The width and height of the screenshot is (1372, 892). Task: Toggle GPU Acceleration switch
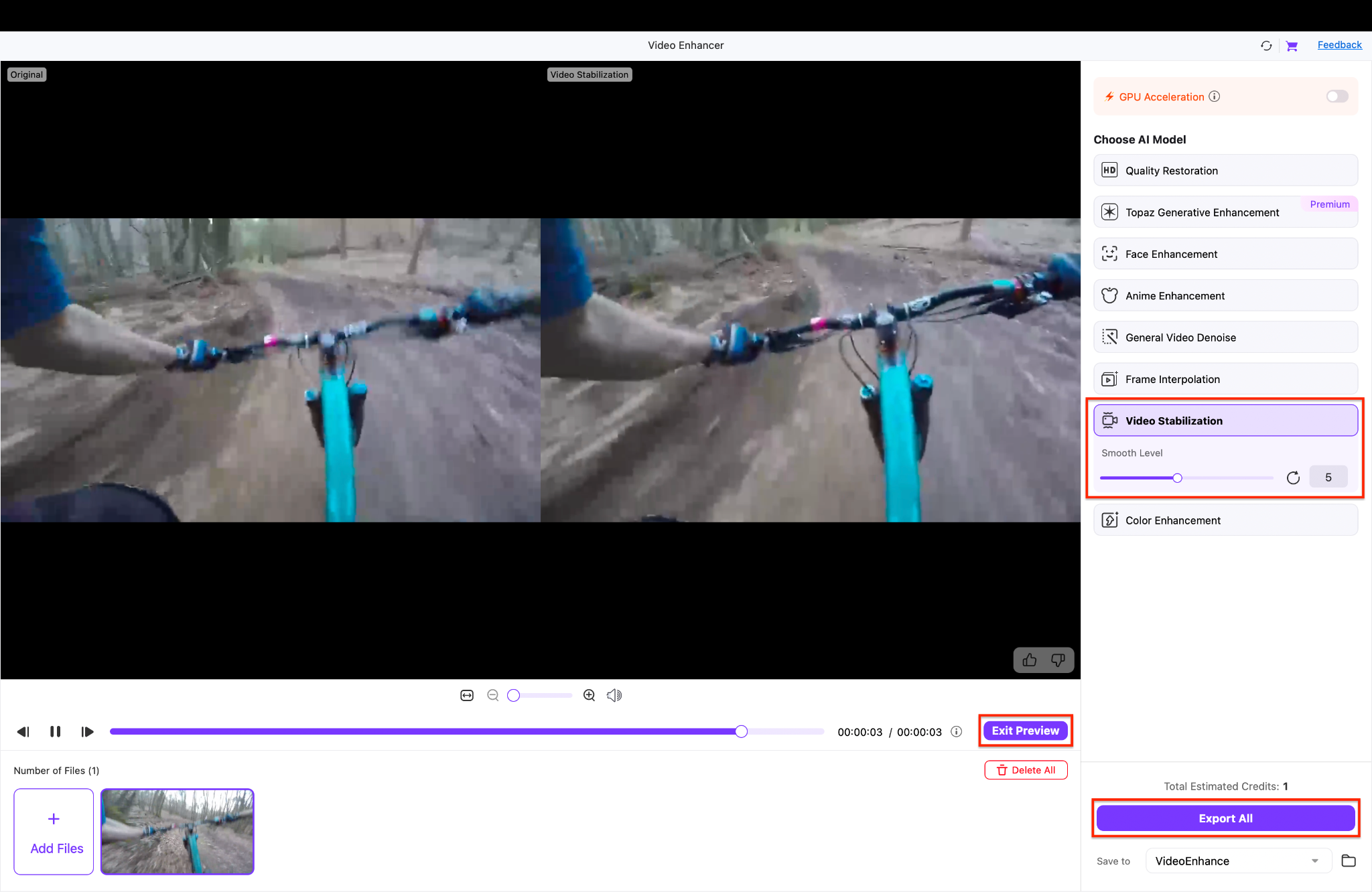(x=1336, y=96)
